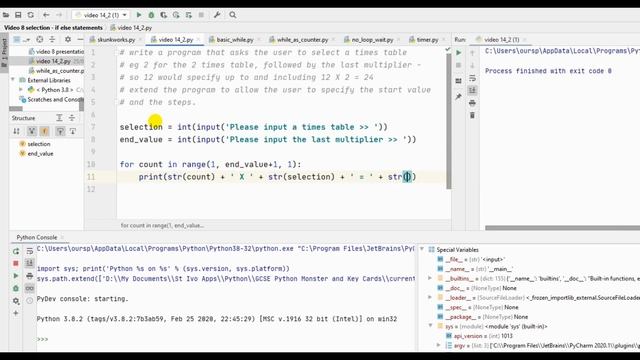Viewport: 640px width, 360px height.
Task: Click the Run panel stop icon
Action: pos(458,65)
